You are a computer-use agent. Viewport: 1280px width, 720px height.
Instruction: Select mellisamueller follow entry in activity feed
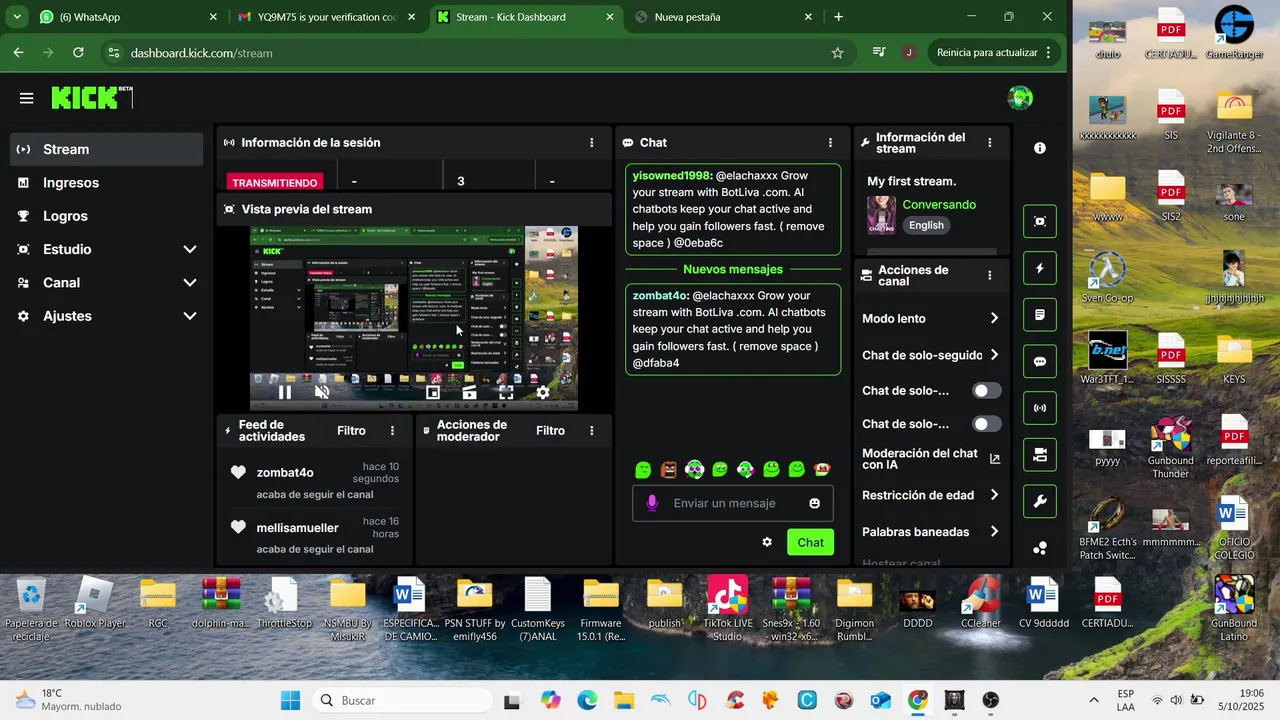(314, 535)
